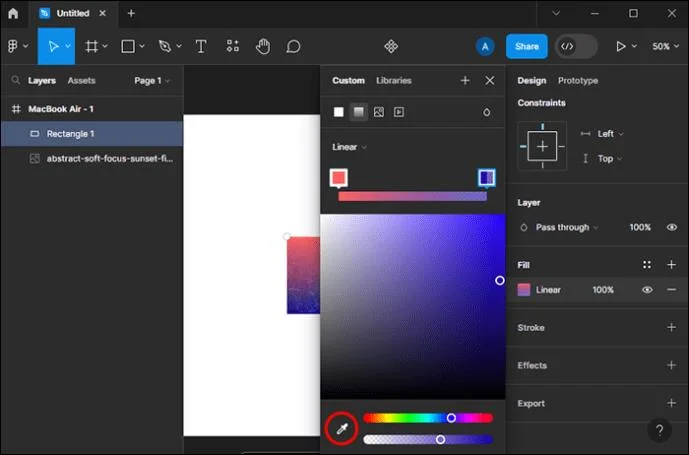Switch to the Layers tab
This screenshot has height=455, width=689.
[42, 81]
